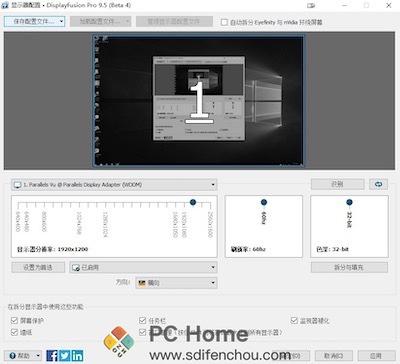Viewport: 400px width, 364px height.
Task: Click the title bar monitor icon button
Action: (311, 5)
